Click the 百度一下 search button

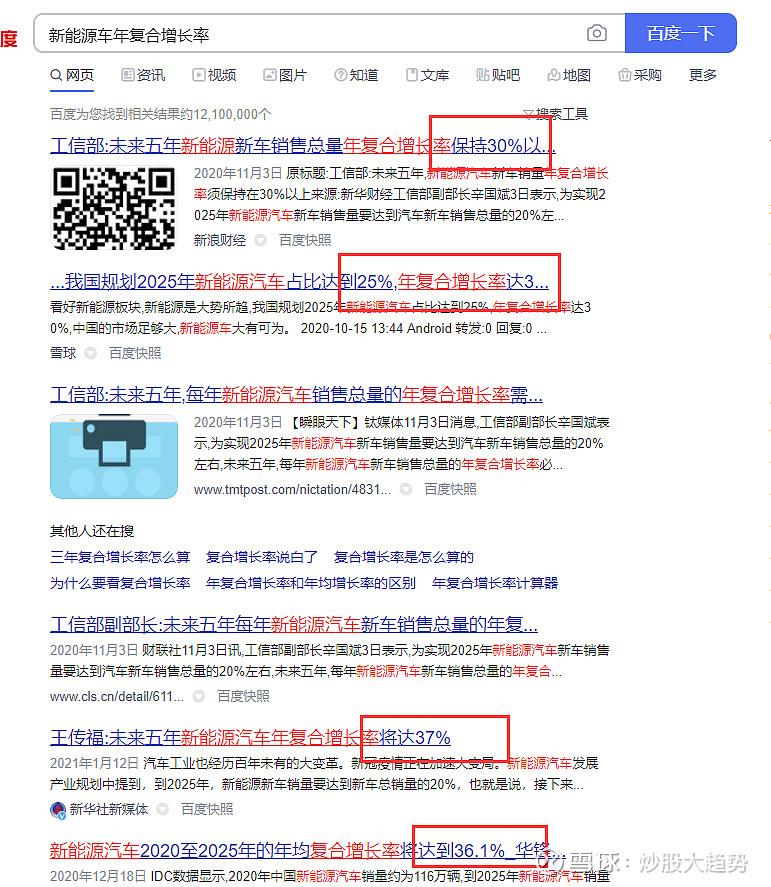pos(680,33)
